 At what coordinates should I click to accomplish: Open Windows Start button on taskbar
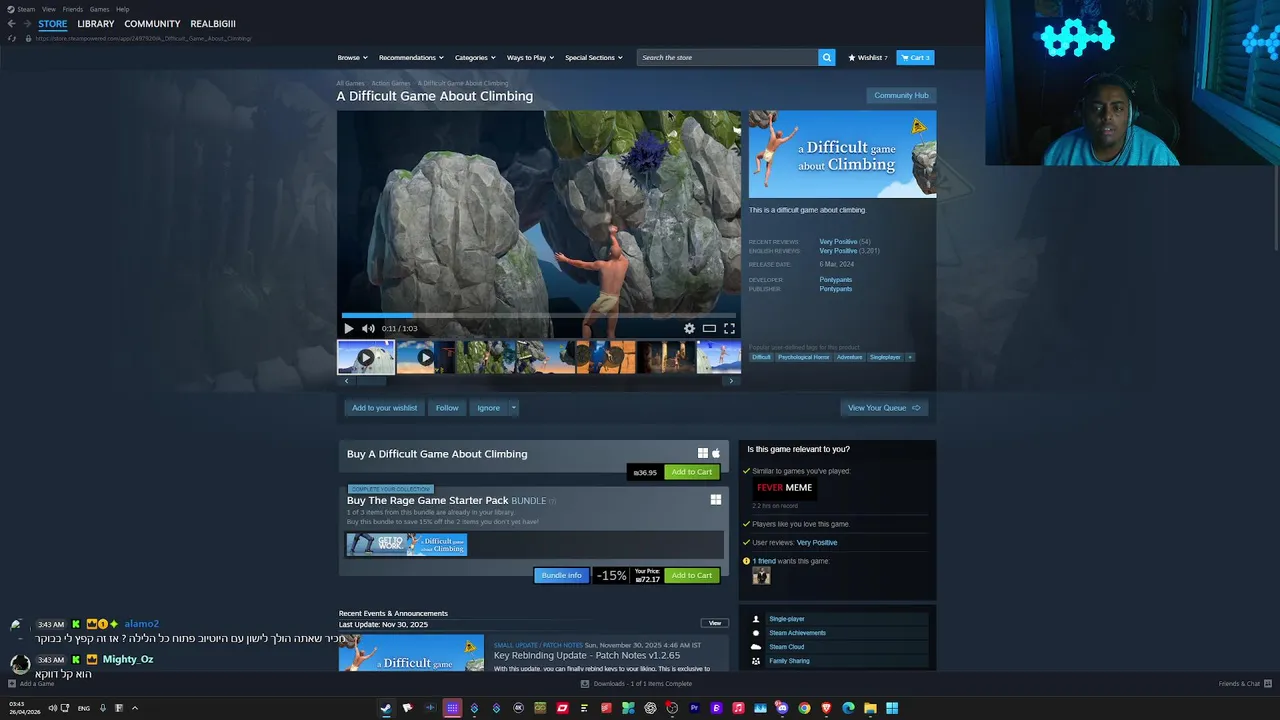coord(892,708)
